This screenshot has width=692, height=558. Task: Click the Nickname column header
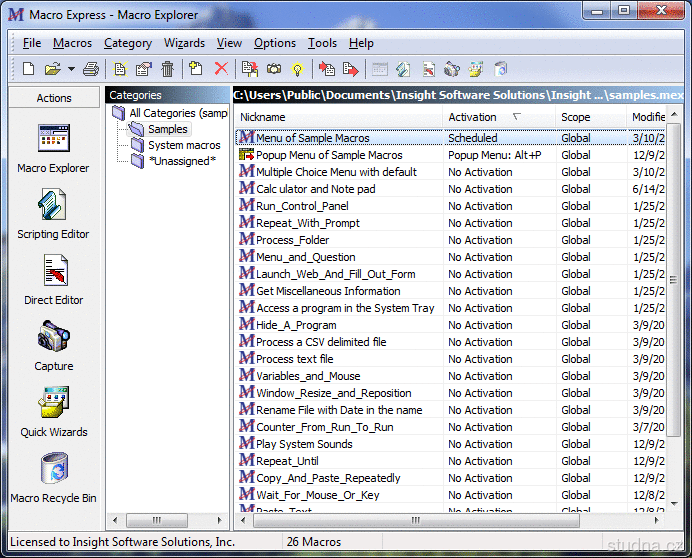264,117
